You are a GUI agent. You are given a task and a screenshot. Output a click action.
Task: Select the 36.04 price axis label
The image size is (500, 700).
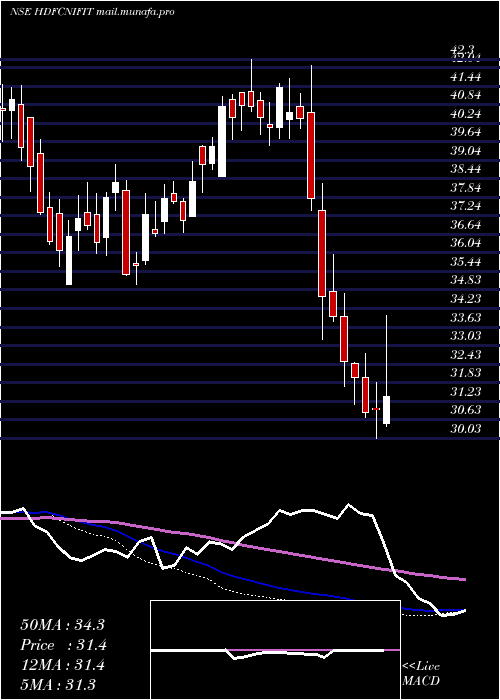[465, 244]
